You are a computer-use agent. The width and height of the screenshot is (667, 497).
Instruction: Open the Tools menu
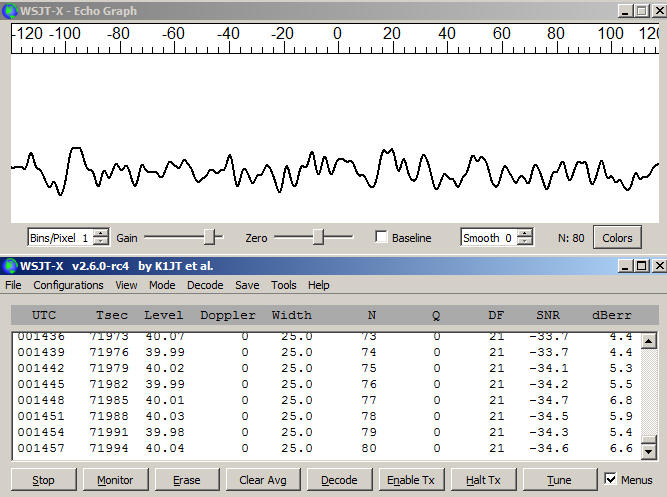[x=284, y=285]
